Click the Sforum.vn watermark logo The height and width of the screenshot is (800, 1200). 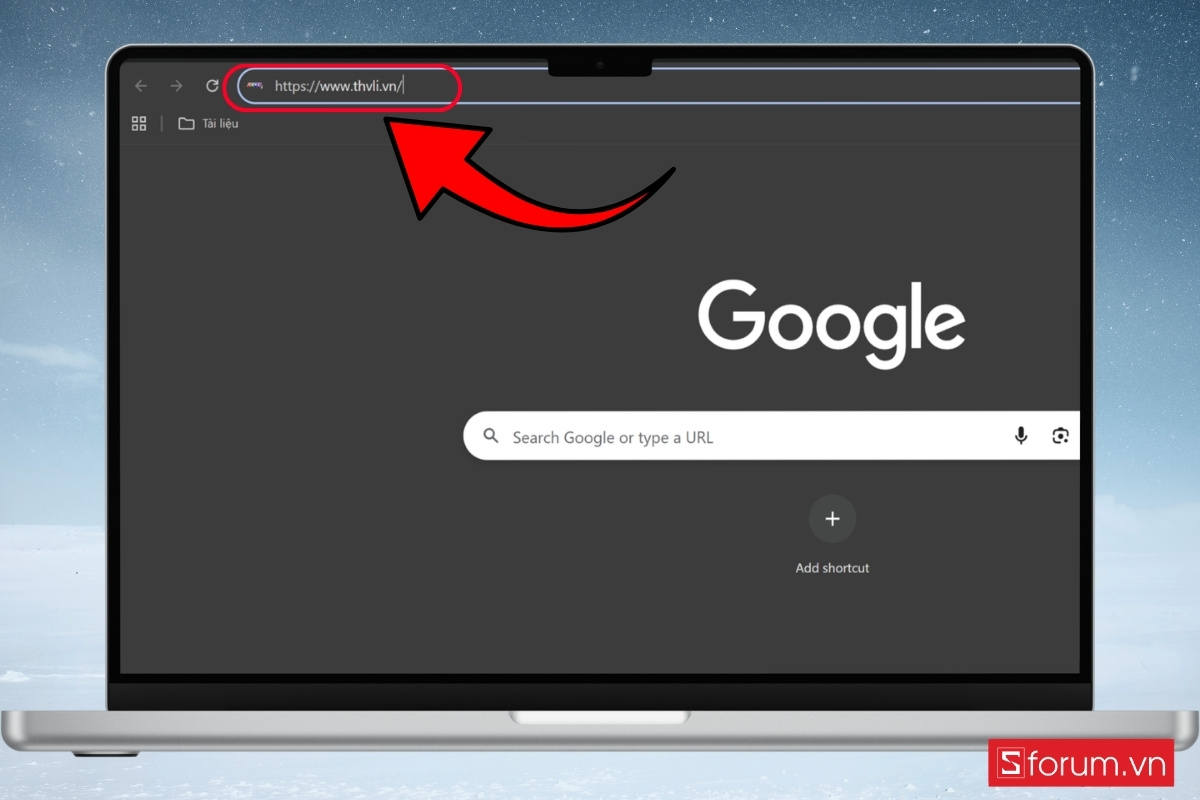[1080, 763]
